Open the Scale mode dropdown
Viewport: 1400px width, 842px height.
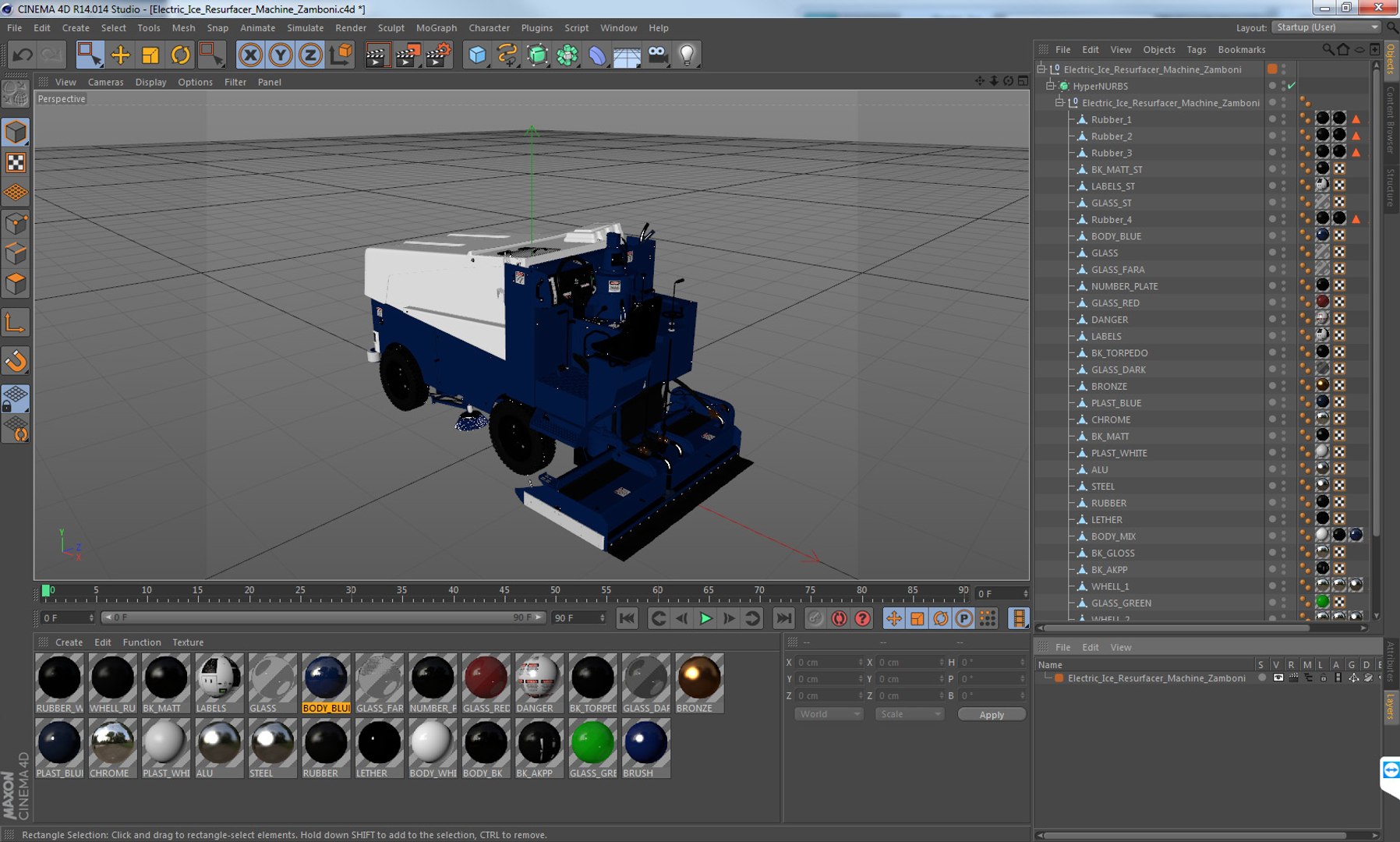910,714
